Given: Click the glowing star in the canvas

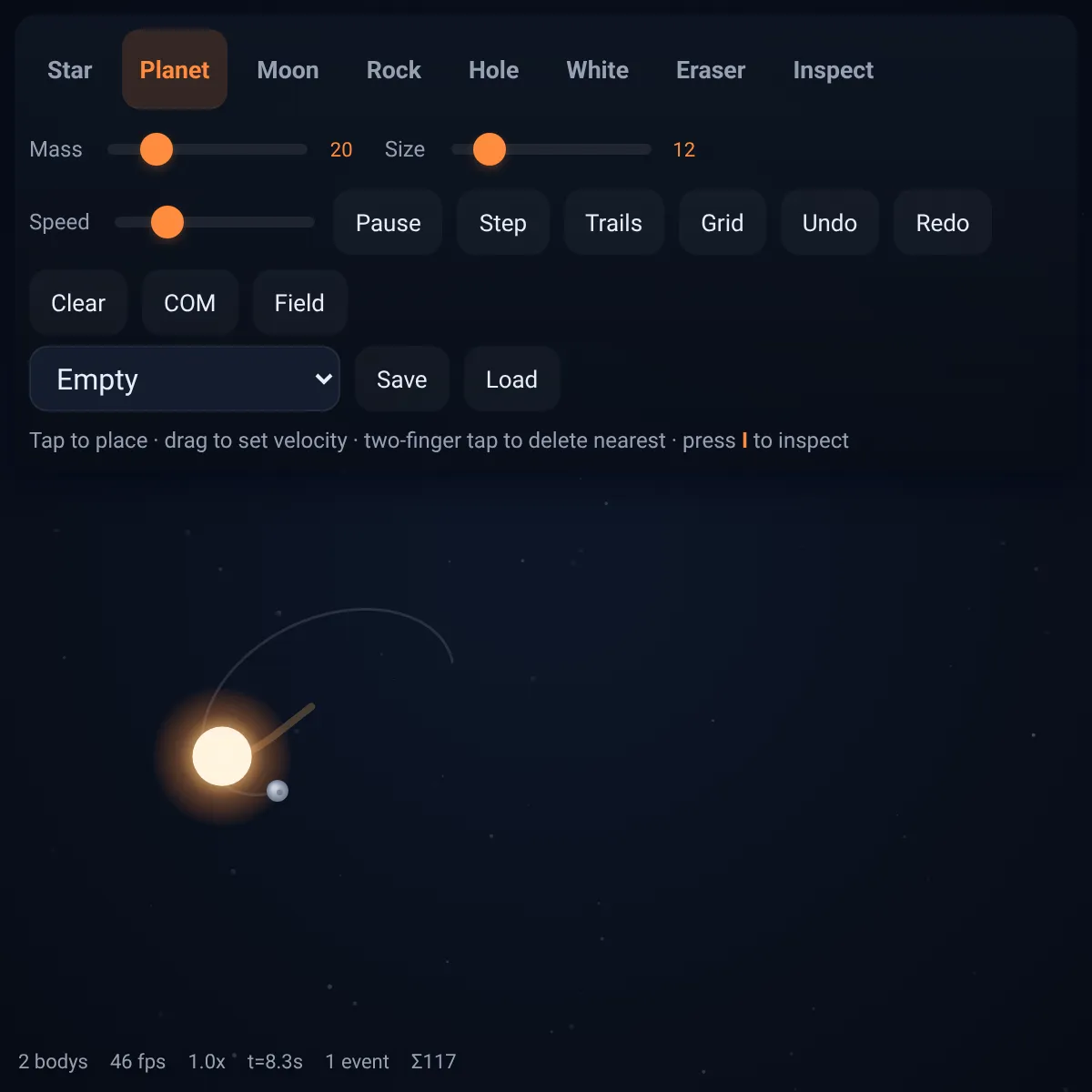Looking at the screenshot, I should click(222, 756).
